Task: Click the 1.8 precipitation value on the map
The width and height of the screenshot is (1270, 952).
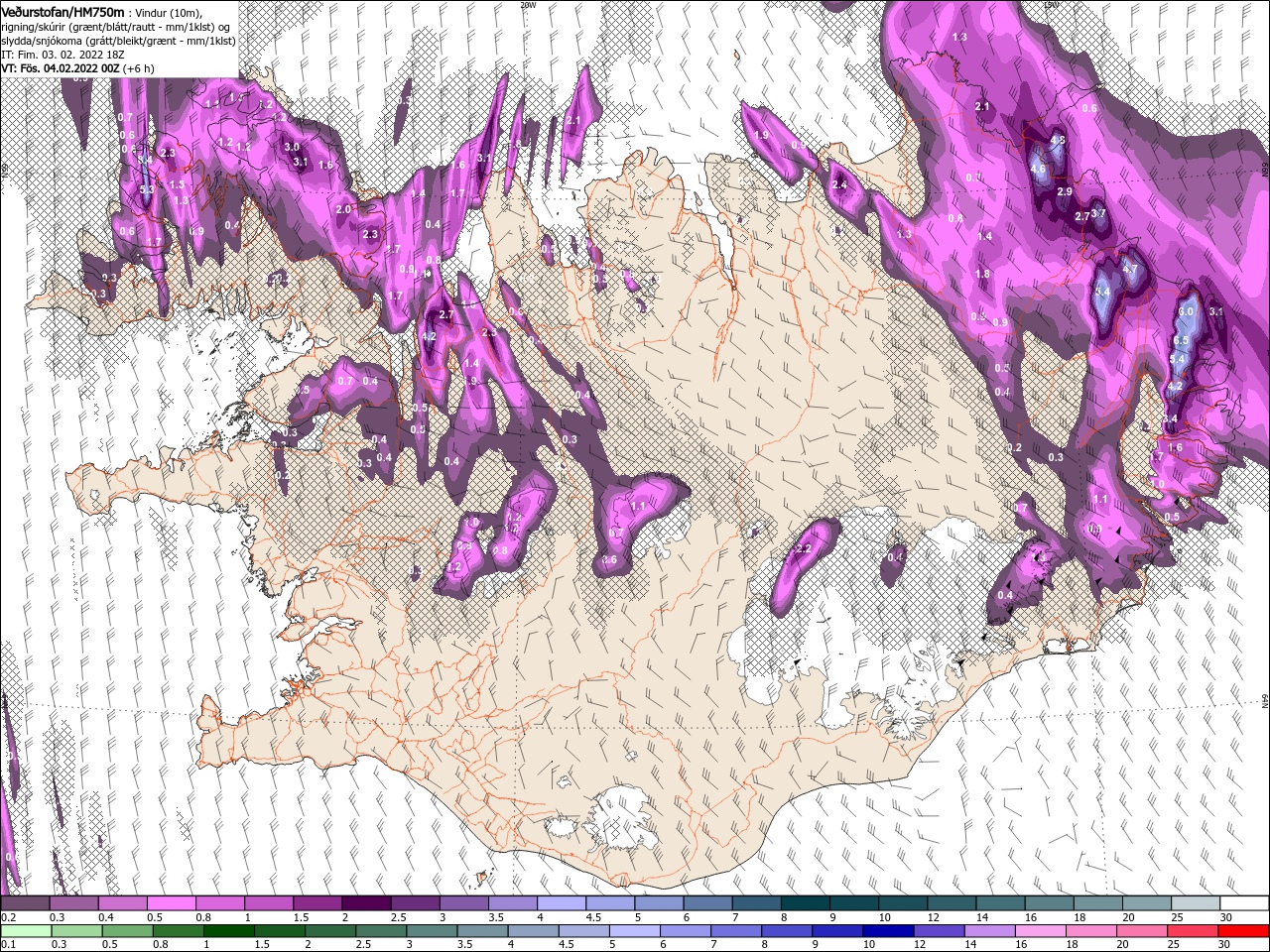Action: click(982, 275)
